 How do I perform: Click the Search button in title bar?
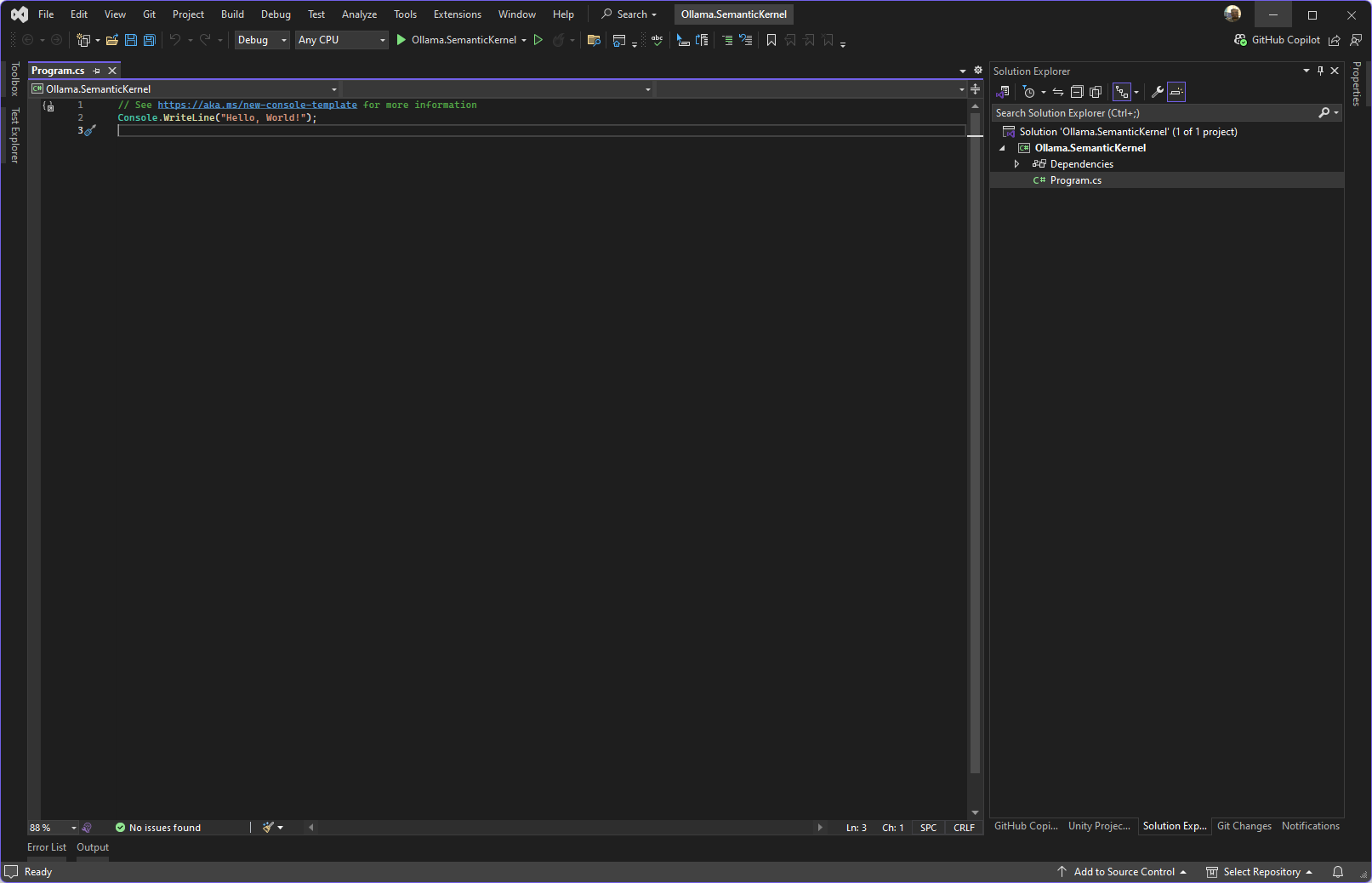click(x=629, y=14)
